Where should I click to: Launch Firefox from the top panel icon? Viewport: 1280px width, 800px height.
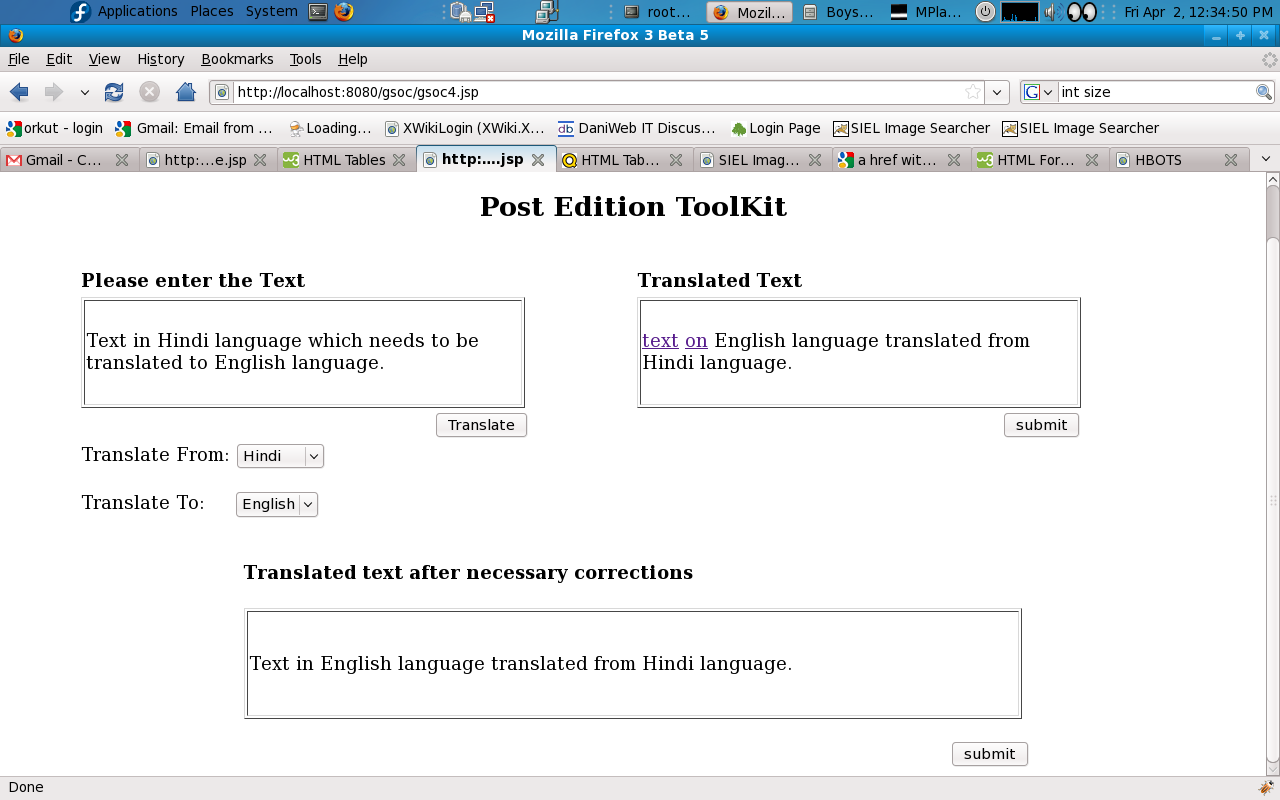[344, 12]
